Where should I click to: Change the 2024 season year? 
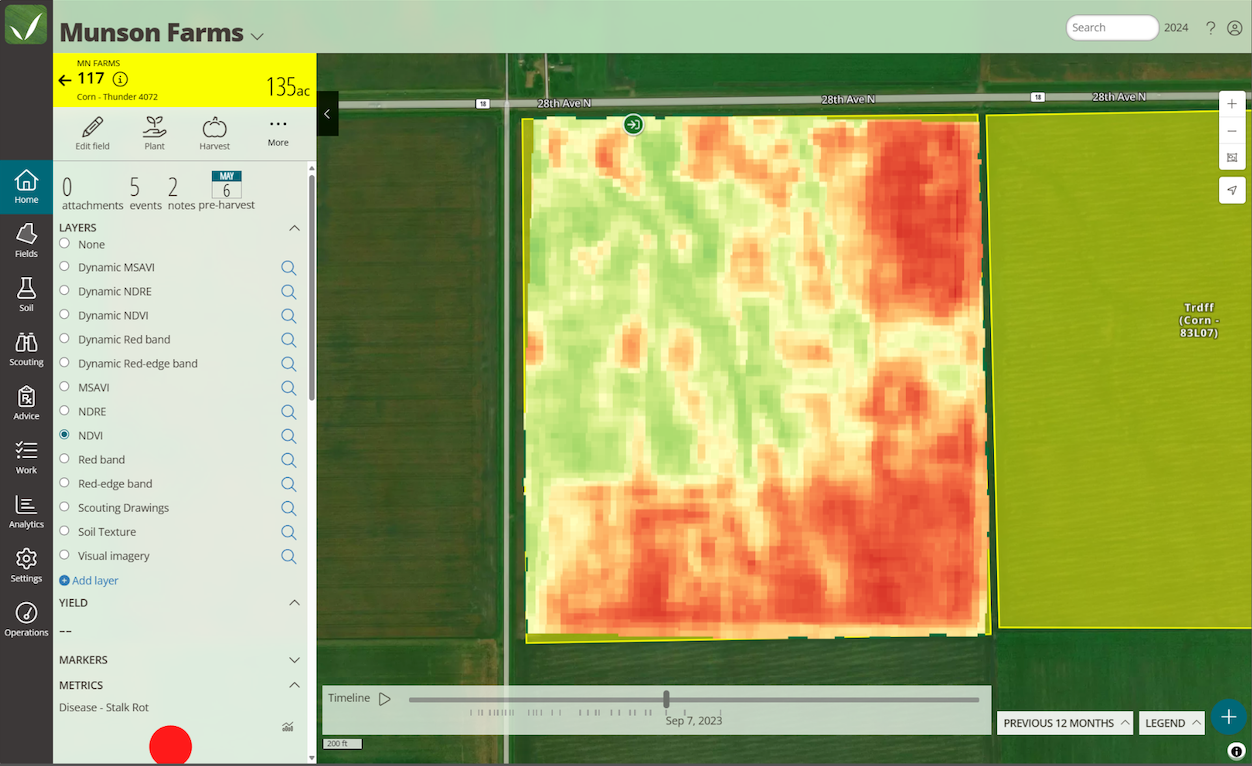pyautogui.click(x=1176, y=28)
